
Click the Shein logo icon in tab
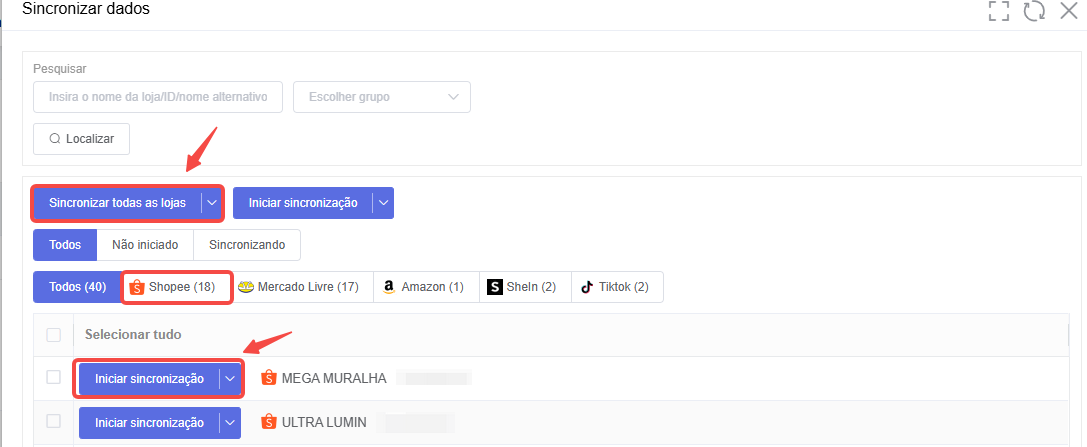coord(494,287)
